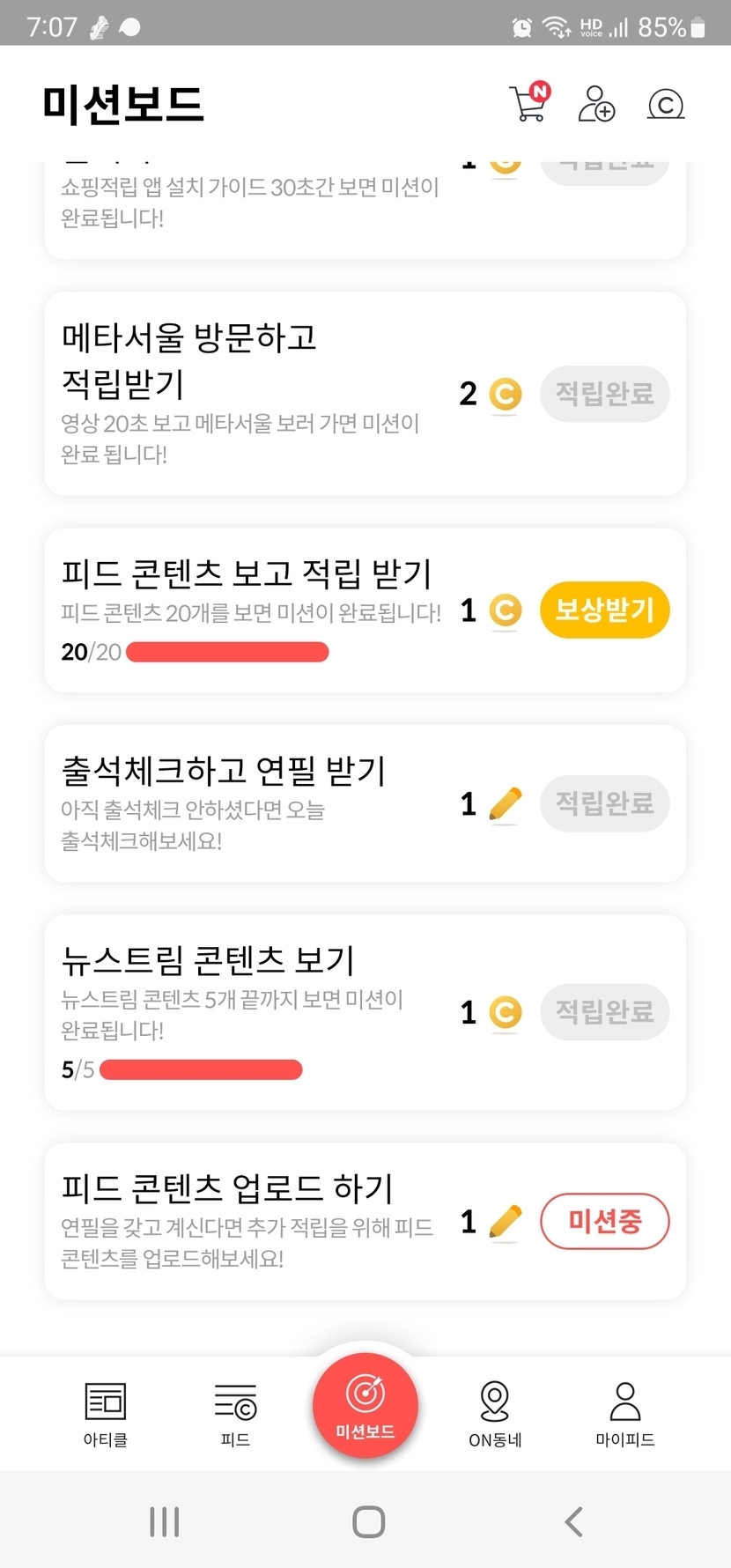Claim reward with 보상받기 button
This screenshot has width=731, height=1568.
pos(604,610)
